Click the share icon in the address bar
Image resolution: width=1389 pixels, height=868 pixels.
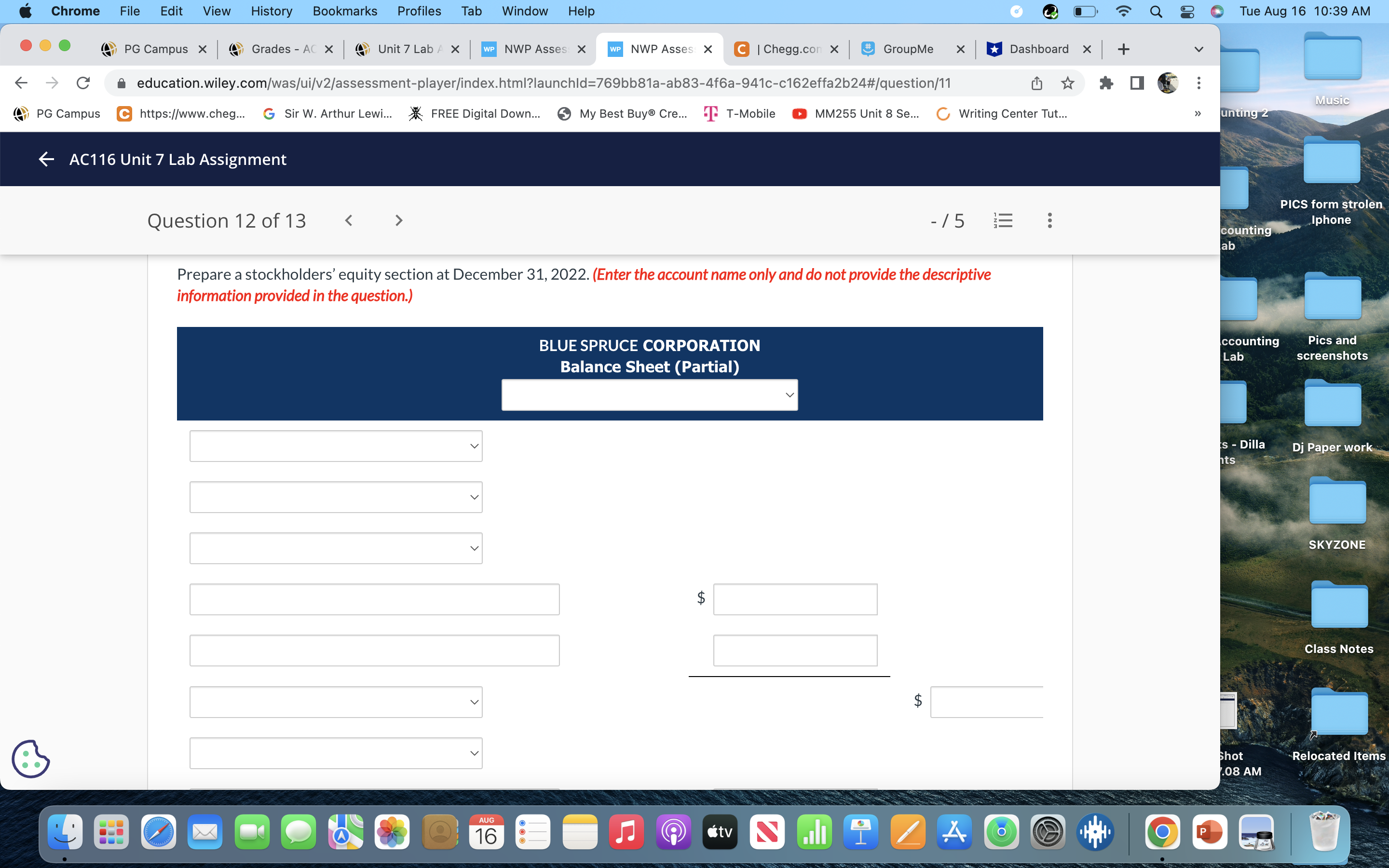tap(1036, 82)
